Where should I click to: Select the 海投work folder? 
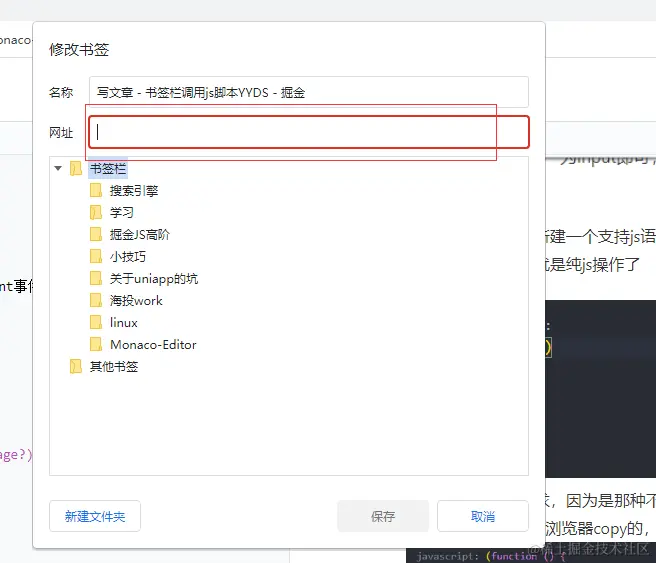[x=136, y=301]
